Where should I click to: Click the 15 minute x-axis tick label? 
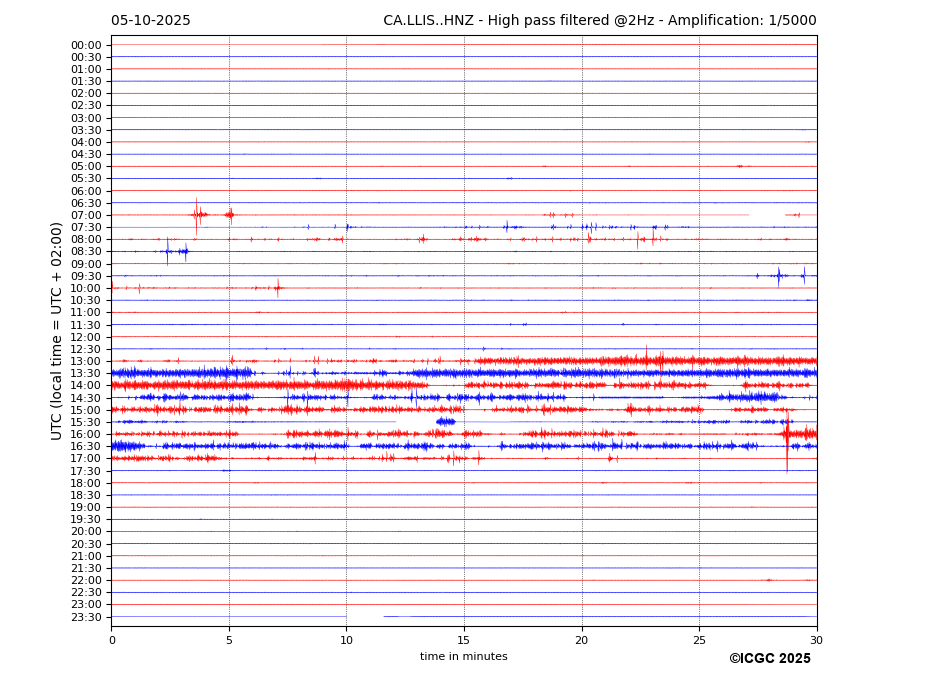click(464, 640)
